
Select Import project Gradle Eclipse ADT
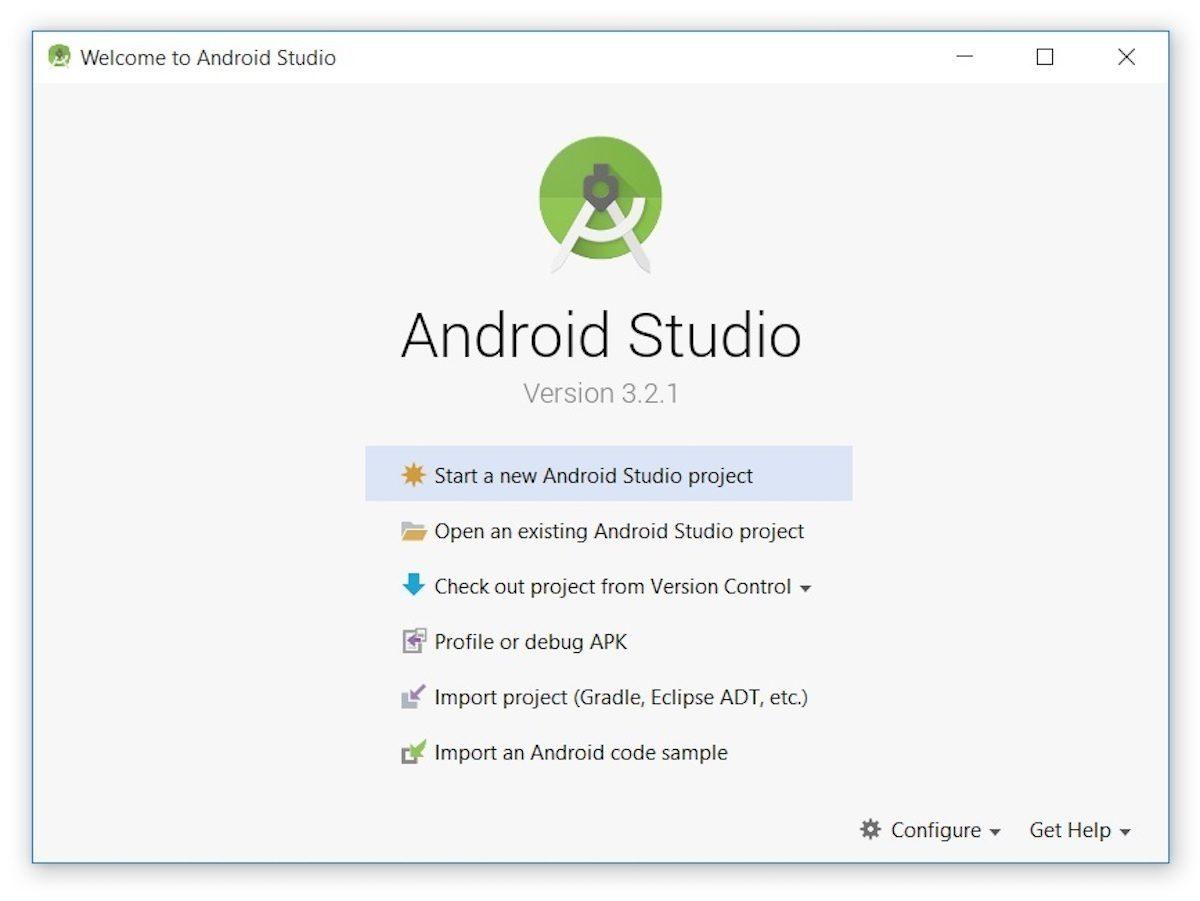coord(620,696)
